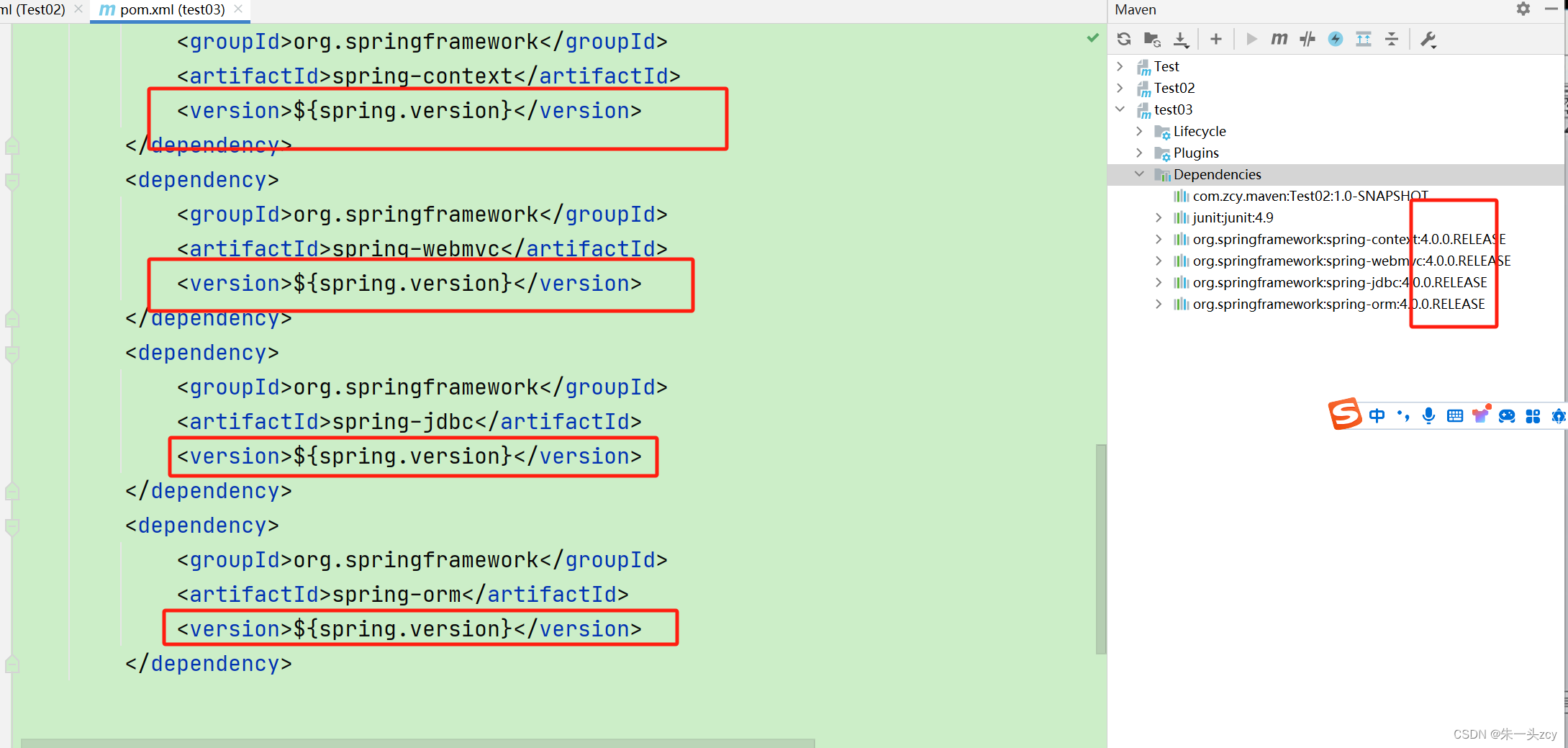This screenshot has height=748, width=1568.
Task: Click spring-webmvc artifactId line
Action: click(x=422, y=248)
